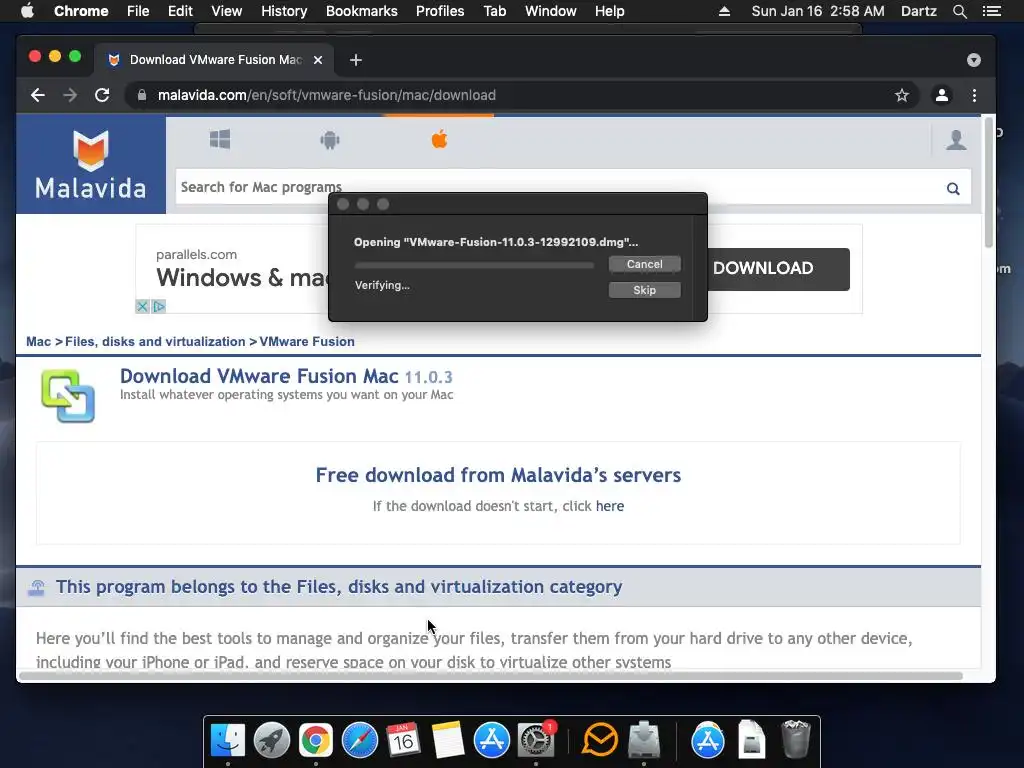Open Finder from the dock

coord(228,740)
